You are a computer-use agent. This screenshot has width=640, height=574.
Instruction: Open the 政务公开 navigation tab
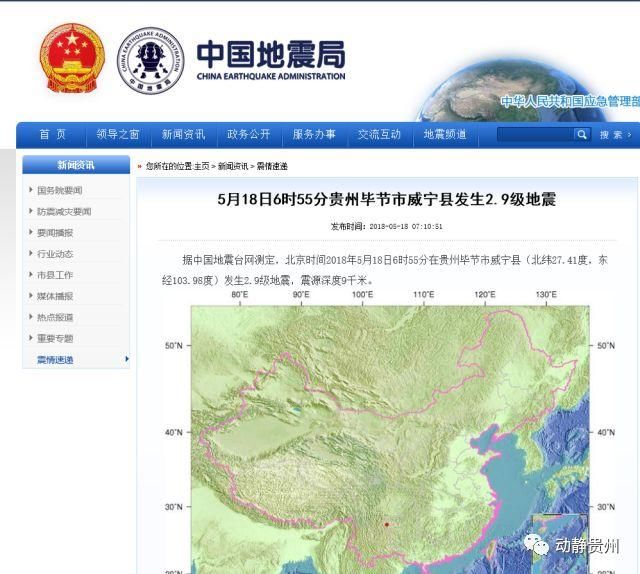(x=249, y=134)
